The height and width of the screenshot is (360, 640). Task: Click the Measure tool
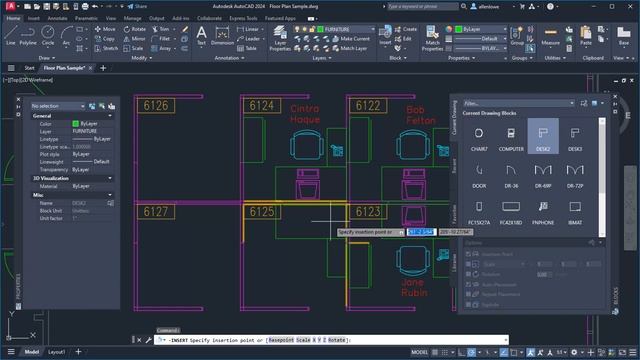[x=551, y=35]
